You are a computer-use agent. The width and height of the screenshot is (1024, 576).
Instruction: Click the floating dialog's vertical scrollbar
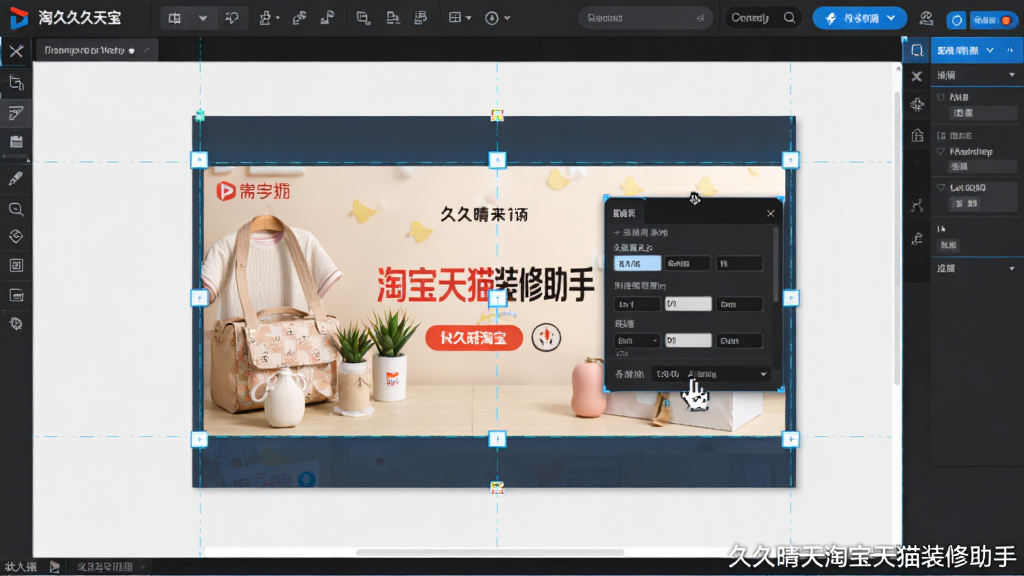click(775, 264)
